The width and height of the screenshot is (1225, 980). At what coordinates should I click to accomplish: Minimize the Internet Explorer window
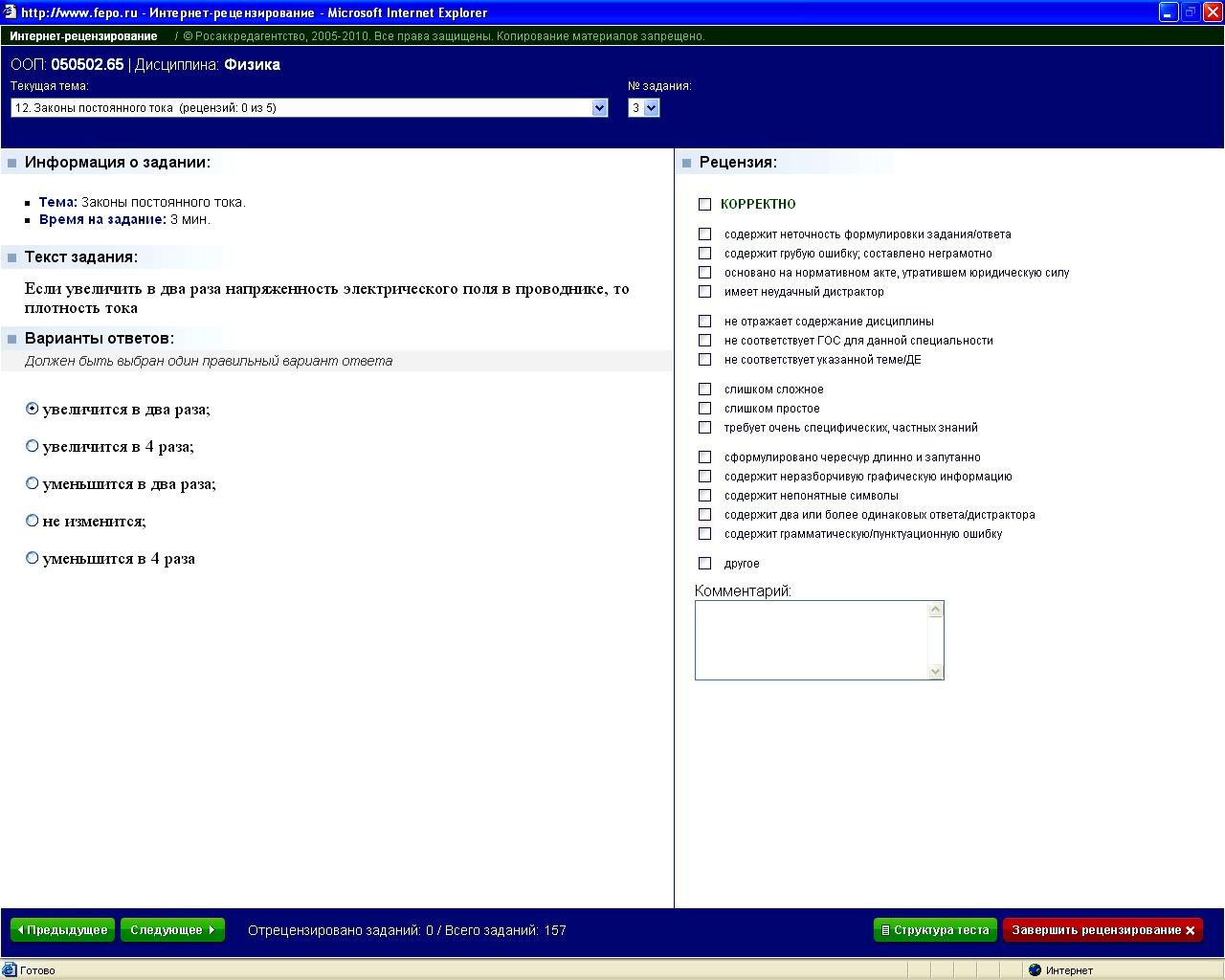[x=1169, y=12]
